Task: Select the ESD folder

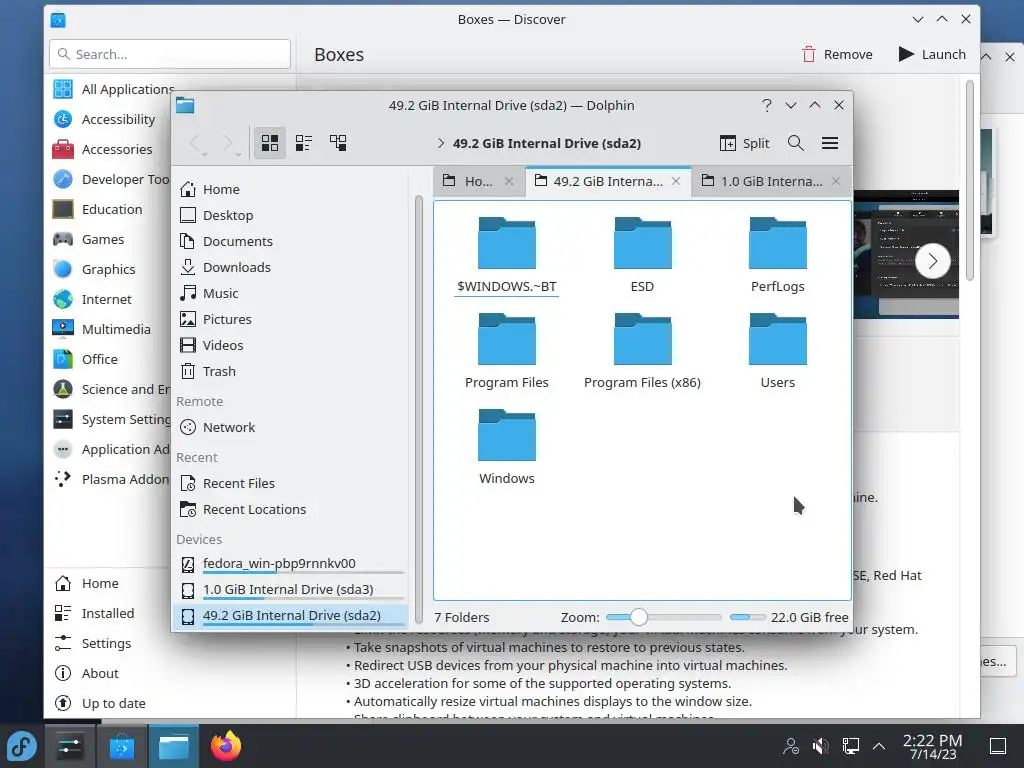Action: [x=643, y=255]
